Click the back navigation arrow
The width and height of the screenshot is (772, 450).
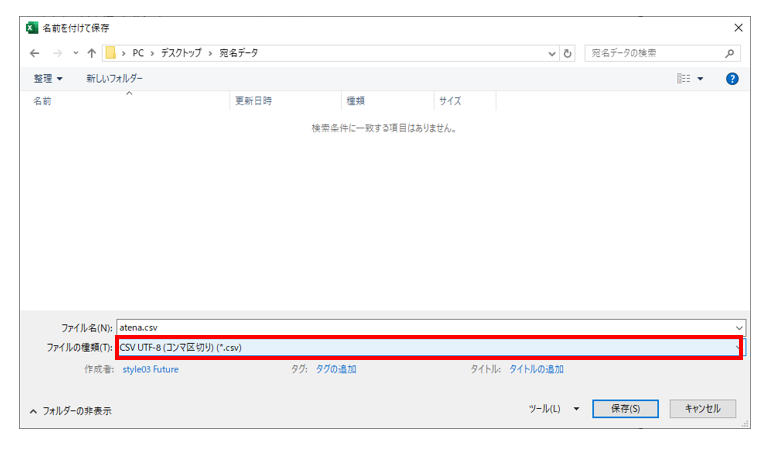(x=35, y=53)
